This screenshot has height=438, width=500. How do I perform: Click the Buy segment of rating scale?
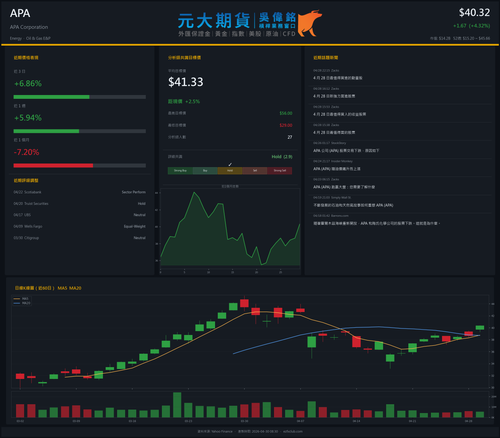(205, 171)
